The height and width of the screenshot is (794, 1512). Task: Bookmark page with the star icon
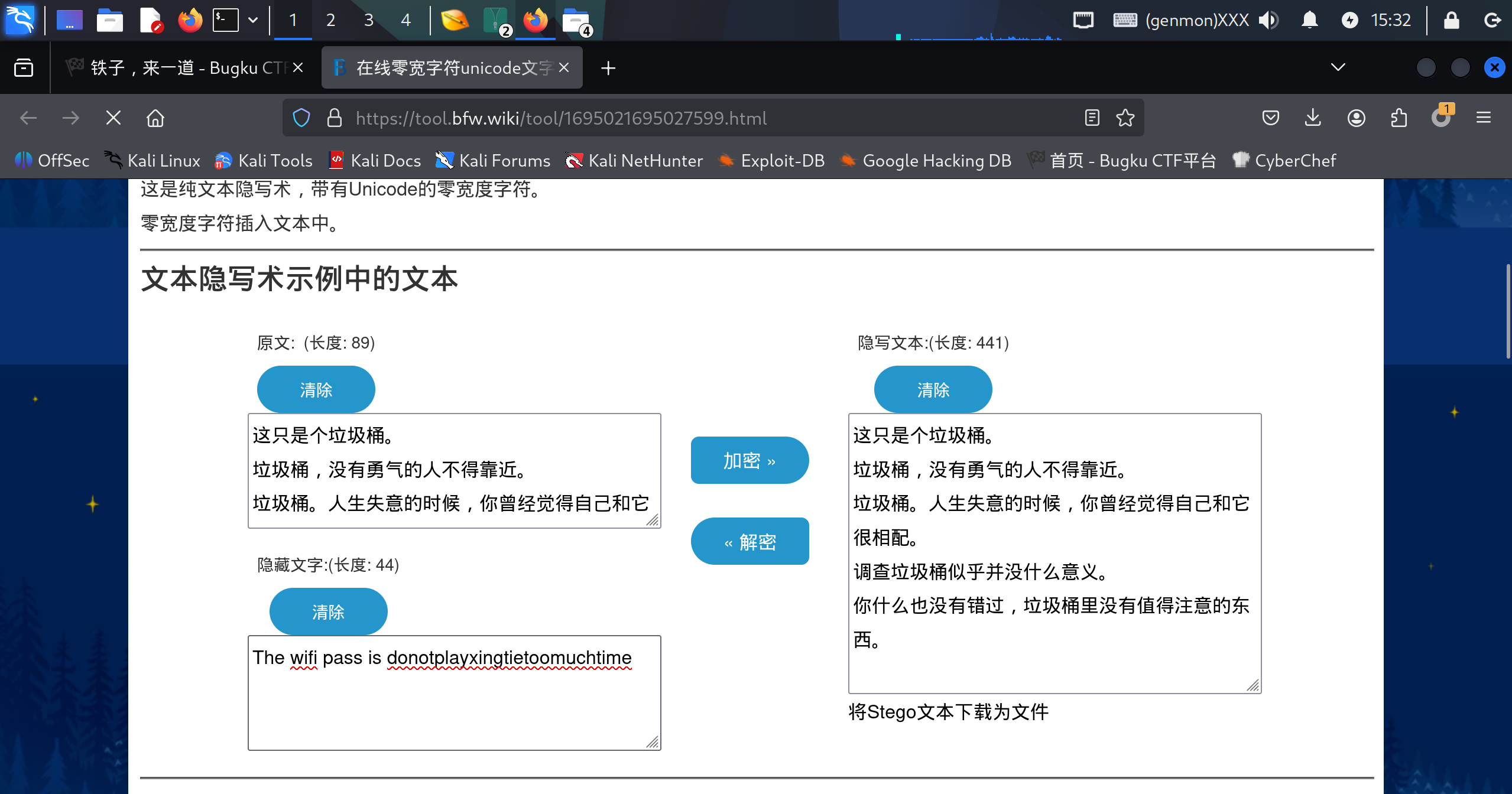point(1125,118)
